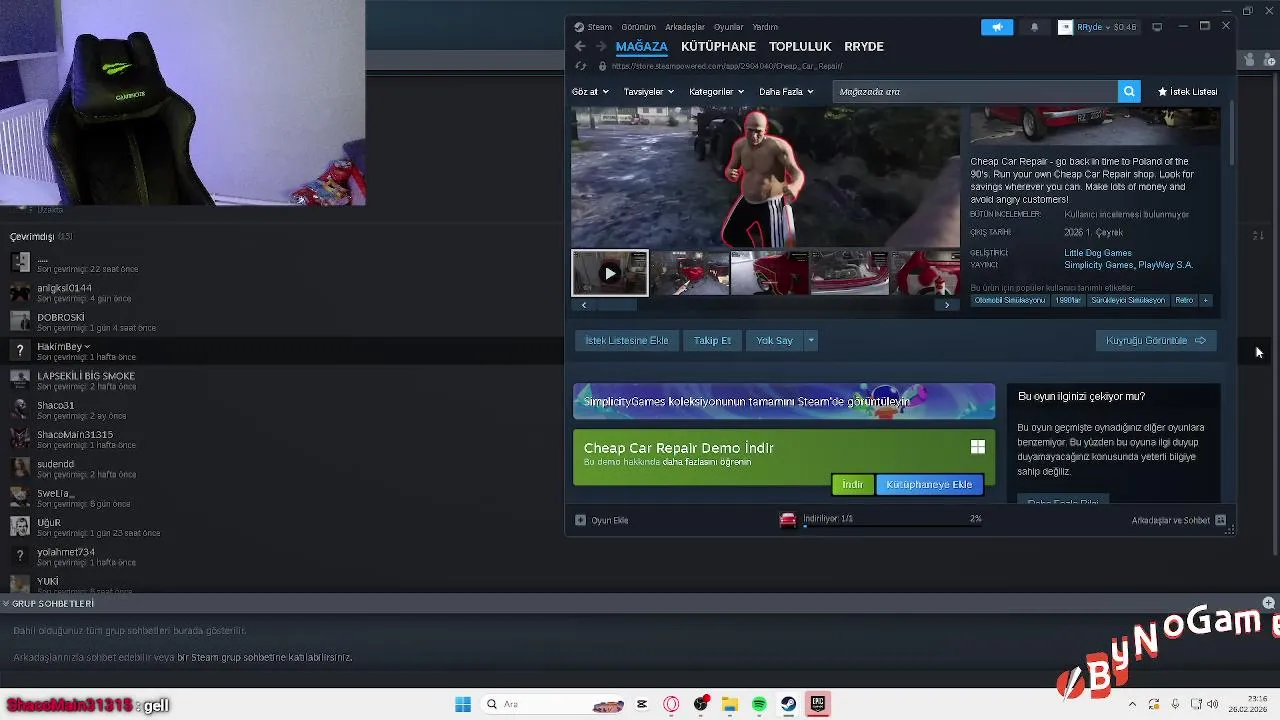This screenshot has height=720, width=1280.
Task: Expand the Tavsiyeler dropdown
Action: (x=648, y=92)
